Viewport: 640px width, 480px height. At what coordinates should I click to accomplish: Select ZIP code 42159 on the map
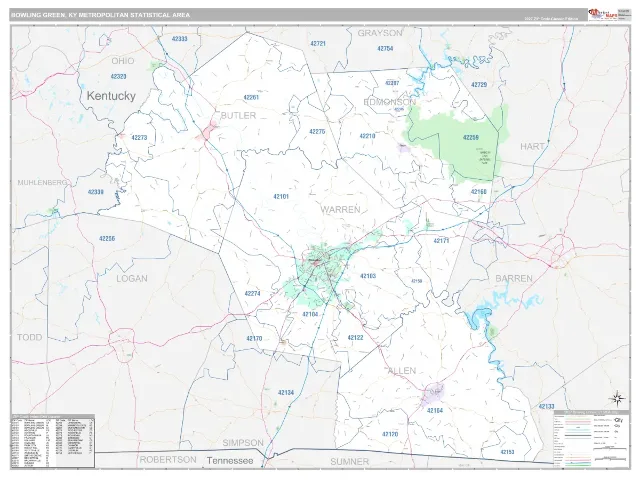pyautogui.click(x=416, y=281)
